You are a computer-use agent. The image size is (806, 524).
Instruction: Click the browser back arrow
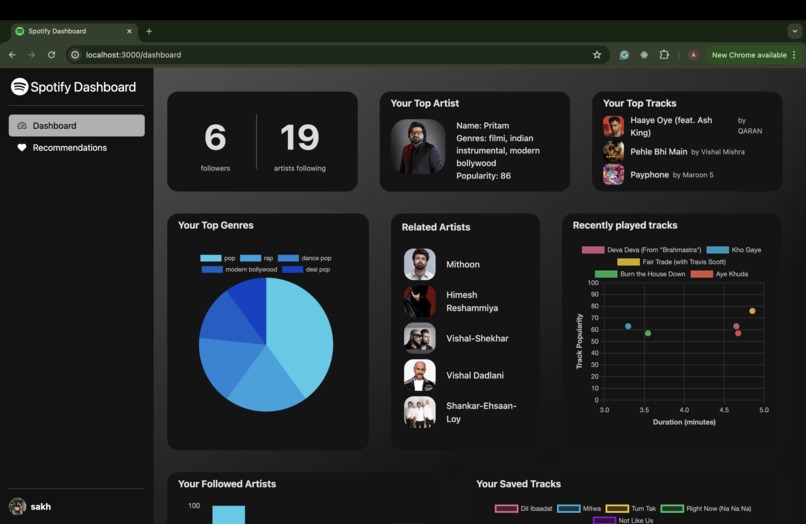[x=12, y=55]
